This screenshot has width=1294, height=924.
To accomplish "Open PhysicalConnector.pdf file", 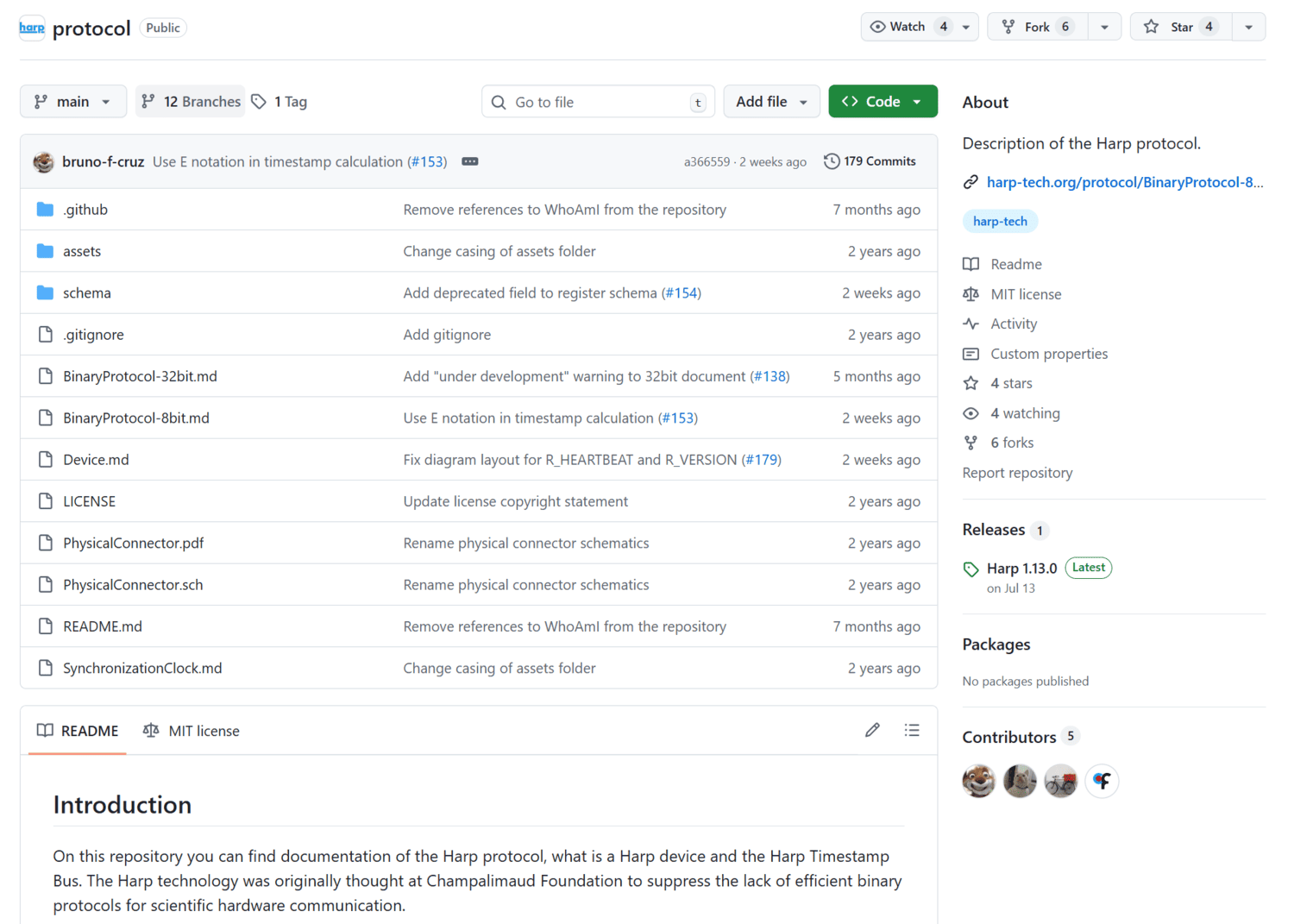I will point(134,543).
